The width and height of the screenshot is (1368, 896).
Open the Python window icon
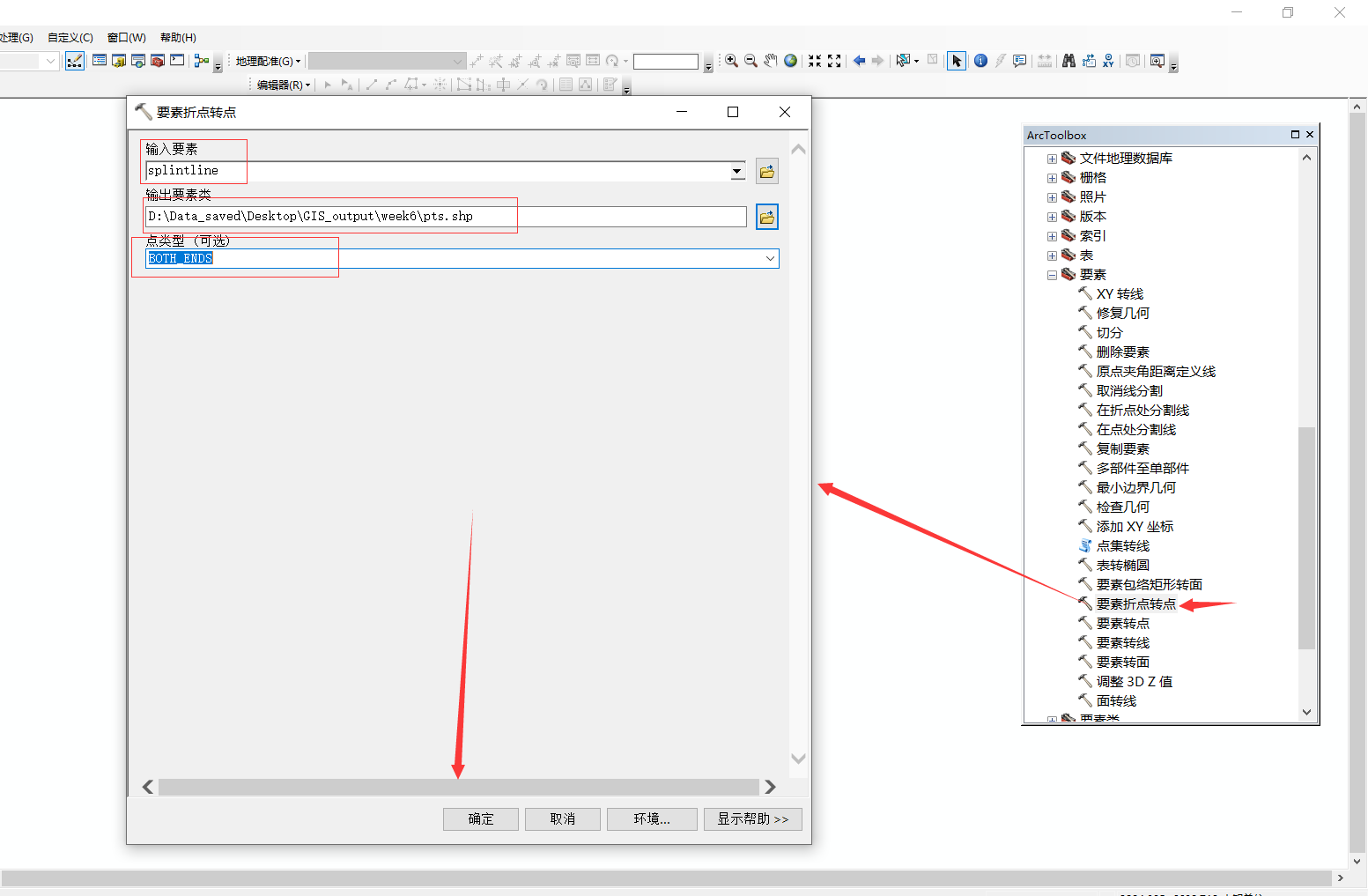coord(177,61)
